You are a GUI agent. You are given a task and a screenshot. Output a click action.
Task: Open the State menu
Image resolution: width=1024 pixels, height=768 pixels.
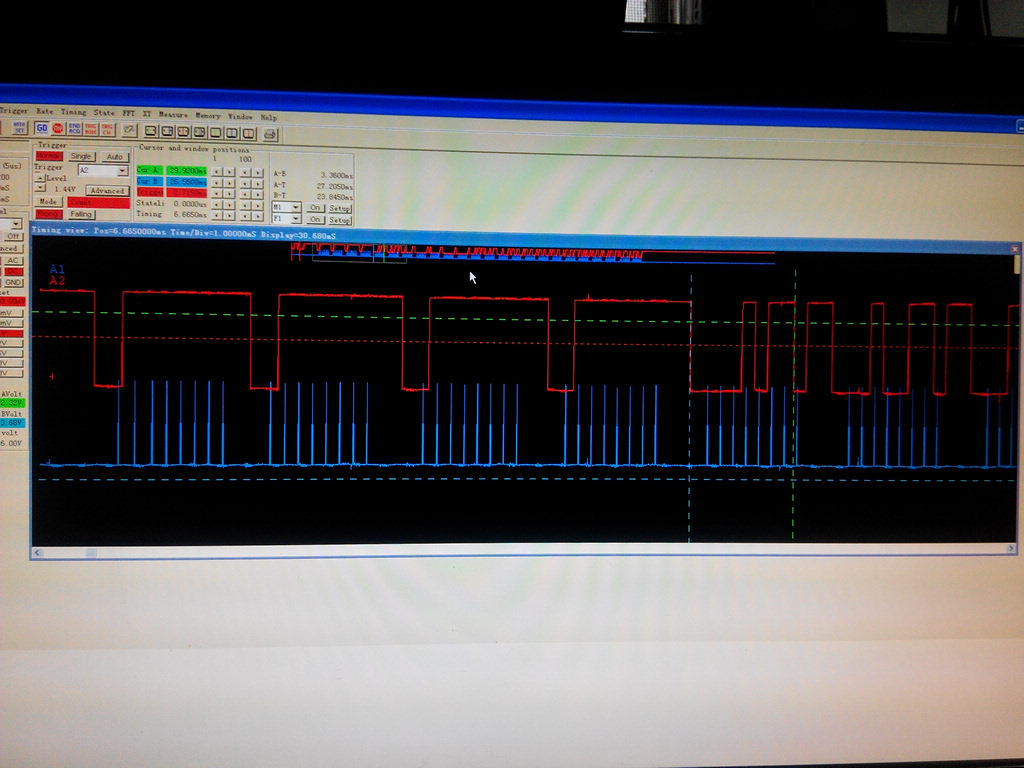pyautogui.click(x=103, y=113)
